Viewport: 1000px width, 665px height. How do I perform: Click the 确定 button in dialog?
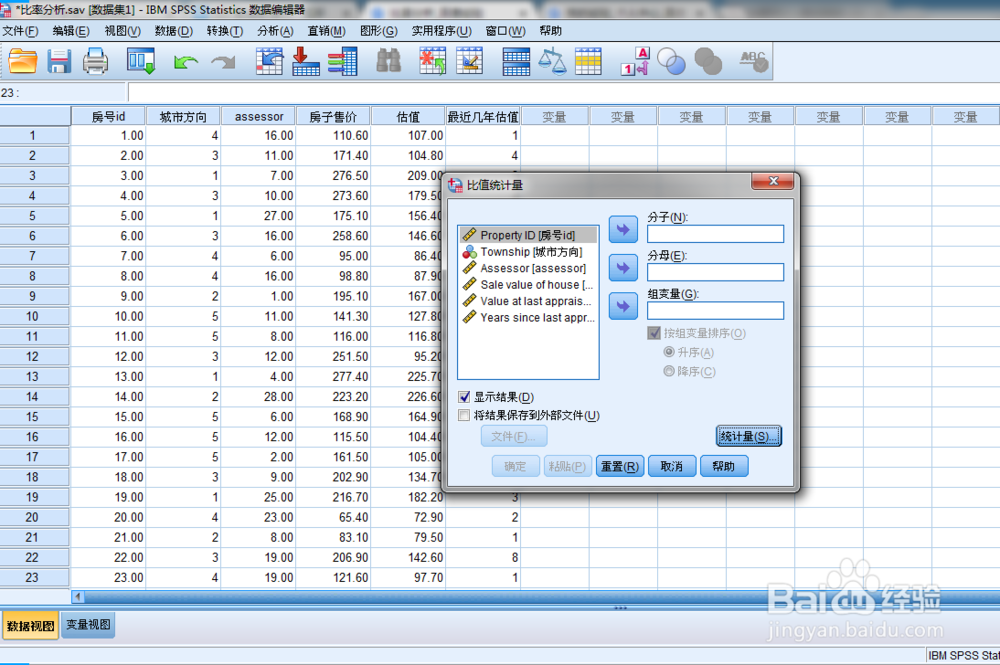[515, 466]
